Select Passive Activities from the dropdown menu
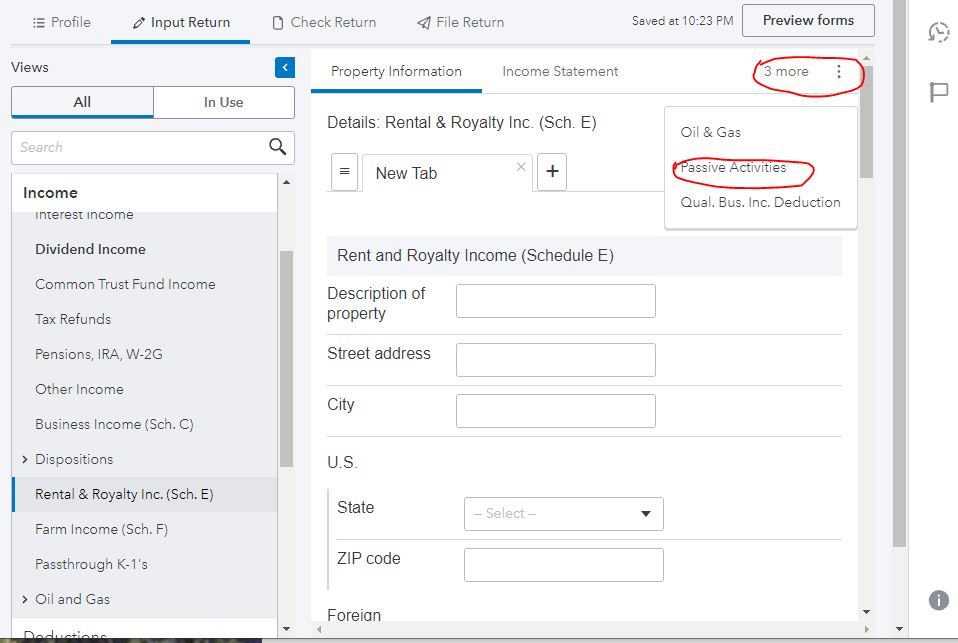958x643 pixels. [x=733, y=167]
